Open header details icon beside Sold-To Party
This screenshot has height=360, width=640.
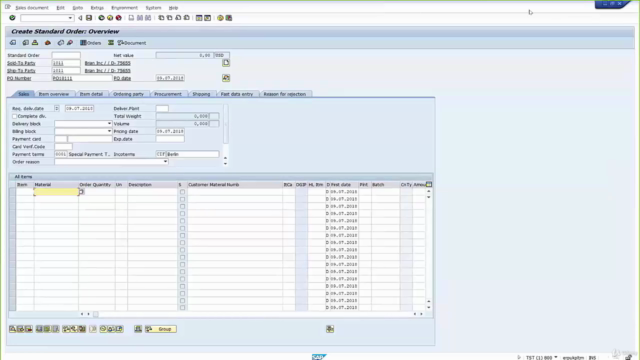[226, 63]
